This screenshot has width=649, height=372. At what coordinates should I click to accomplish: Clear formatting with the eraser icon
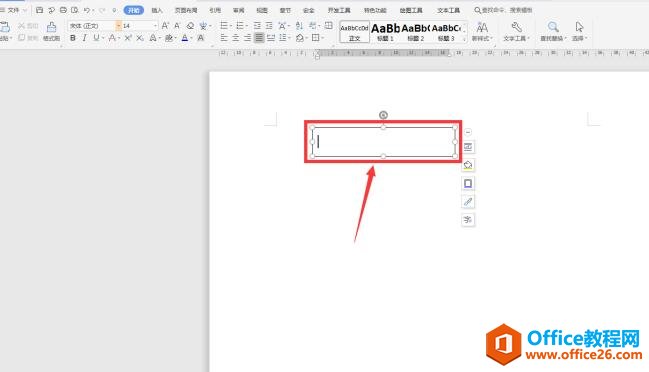tap(190, 26)
